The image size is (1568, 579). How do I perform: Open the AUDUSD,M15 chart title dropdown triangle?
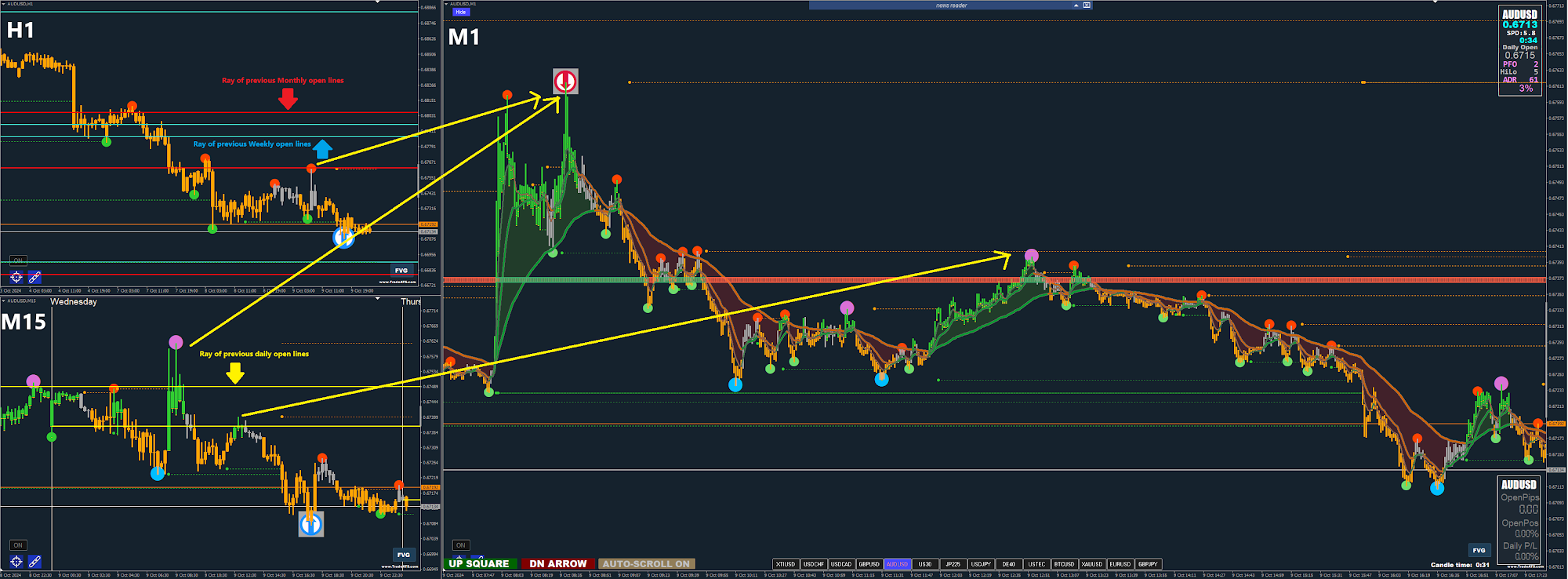click(x=3, y=300)
